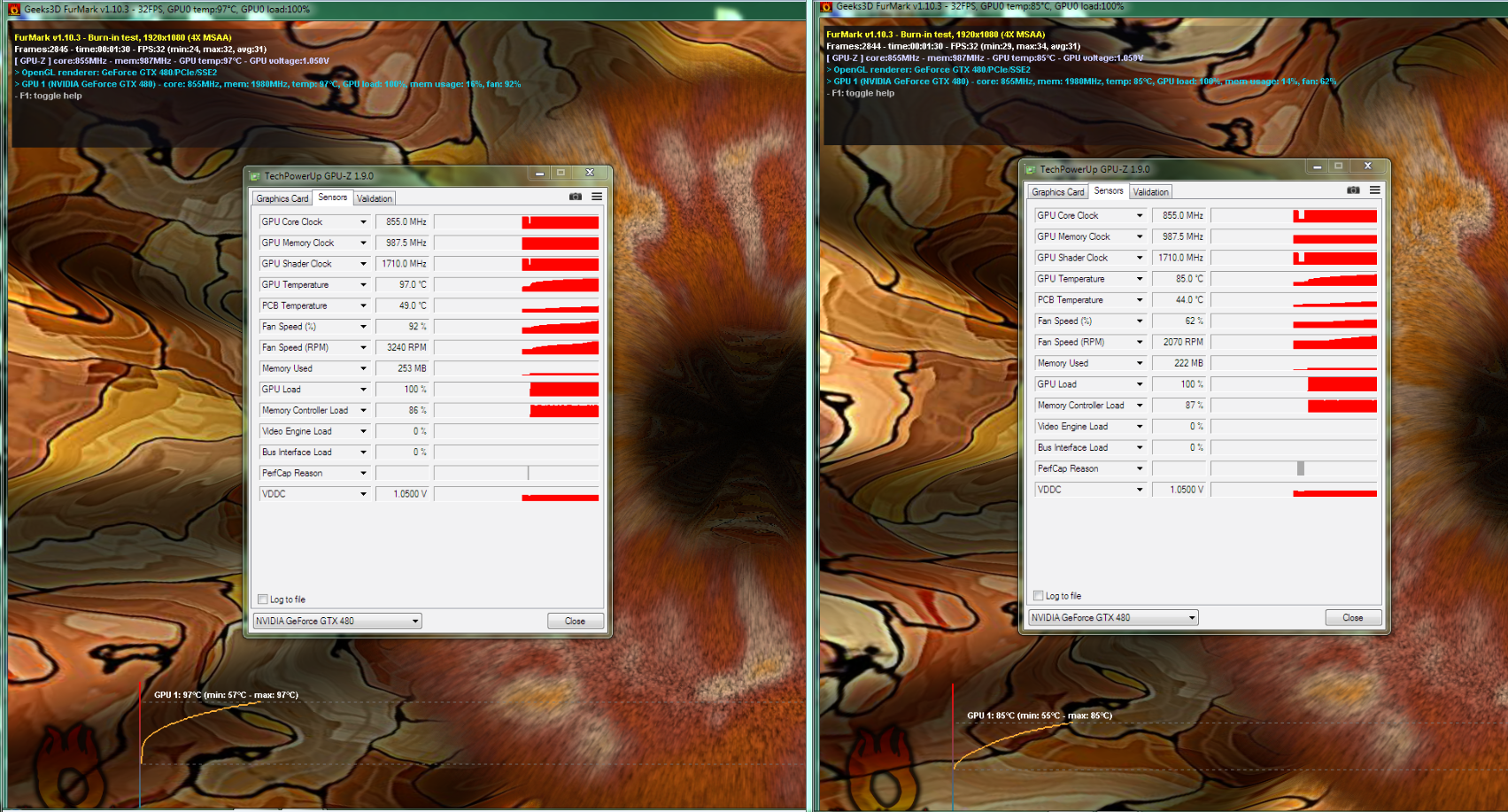Switch to Graphics Card tab in left GPU-Z window

coord(282,198)
